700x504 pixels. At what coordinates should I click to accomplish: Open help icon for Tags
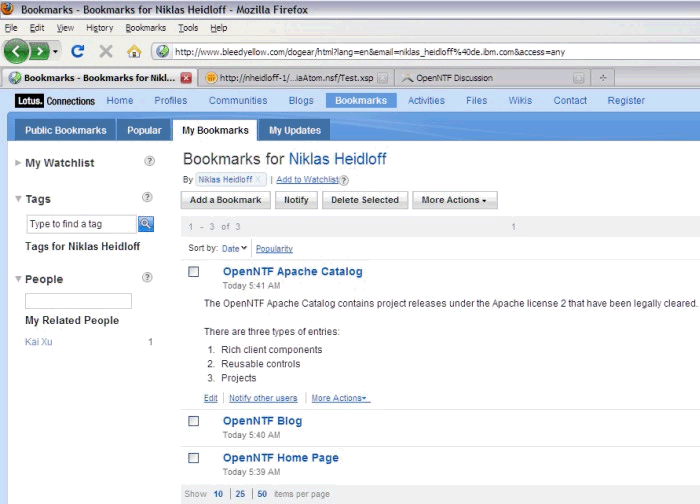147,197
